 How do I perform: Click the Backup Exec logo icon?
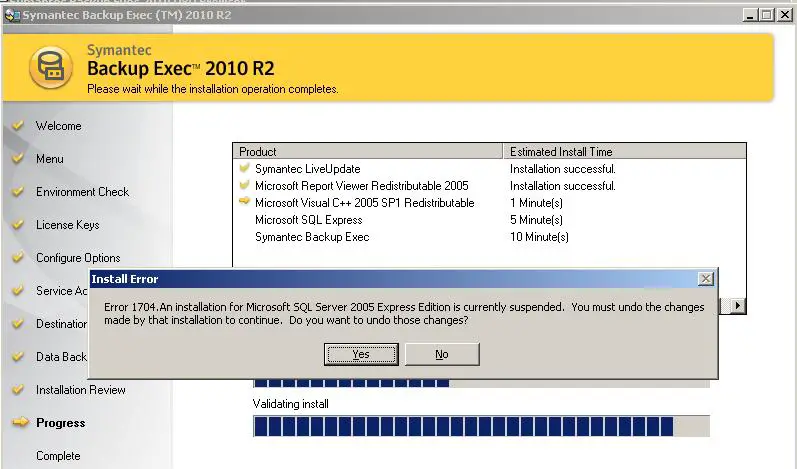51,68
